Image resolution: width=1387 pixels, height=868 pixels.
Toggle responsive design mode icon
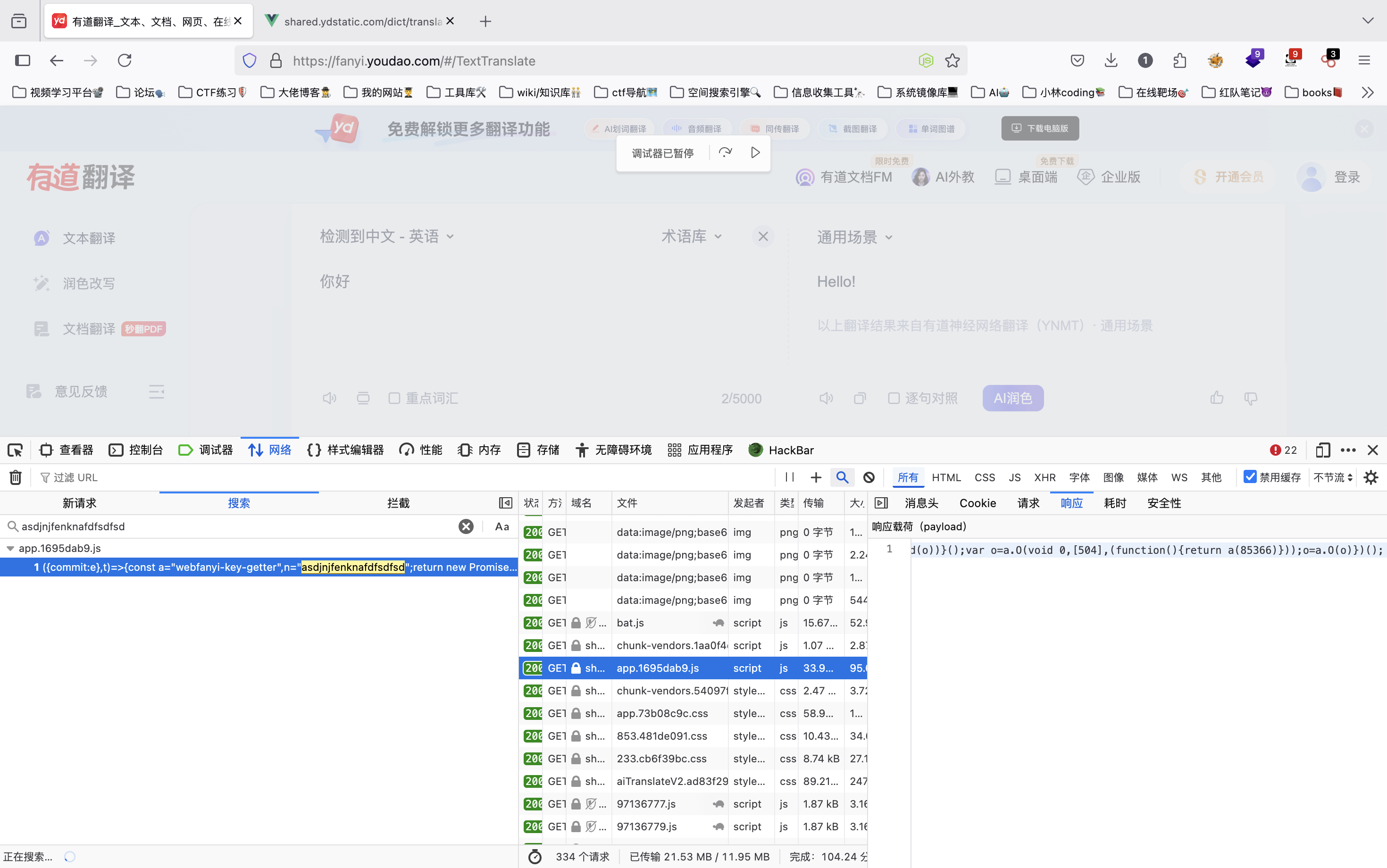pyautogui.click(x=1323, y=450)
